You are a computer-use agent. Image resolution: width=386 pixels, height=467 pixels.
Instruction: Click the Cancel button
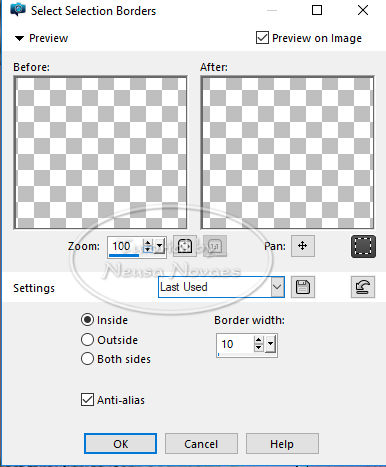coord(201,444)
